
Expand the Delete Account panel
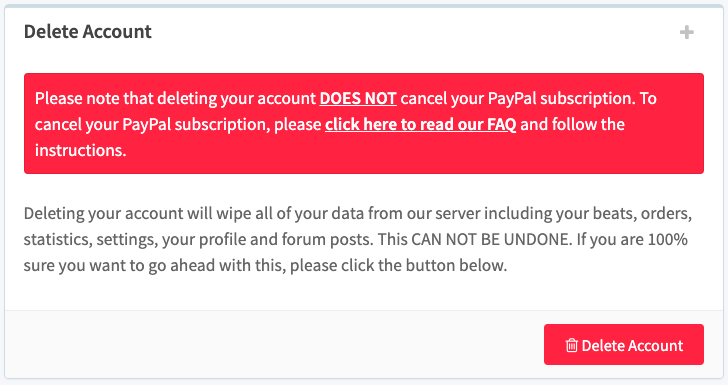pos(687,32)
